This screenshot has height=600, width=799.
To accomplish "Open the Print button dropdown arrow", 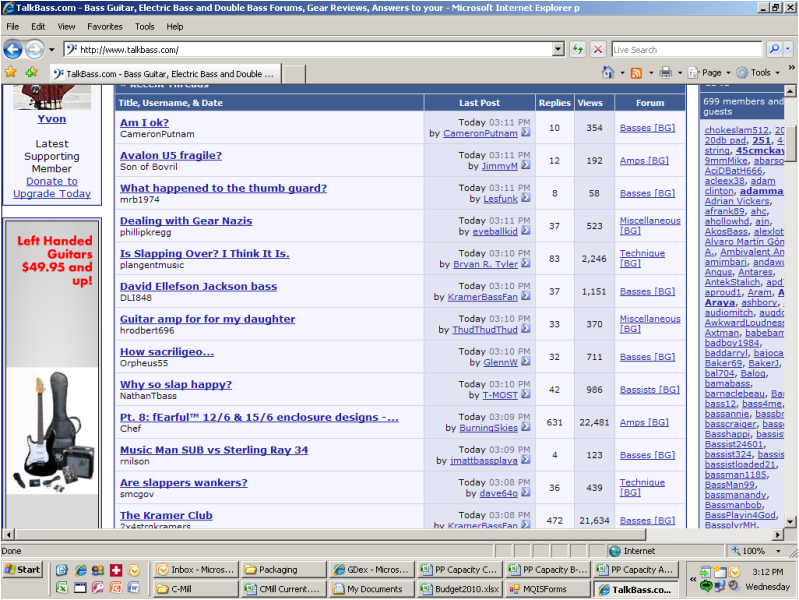I will [680, 73].
